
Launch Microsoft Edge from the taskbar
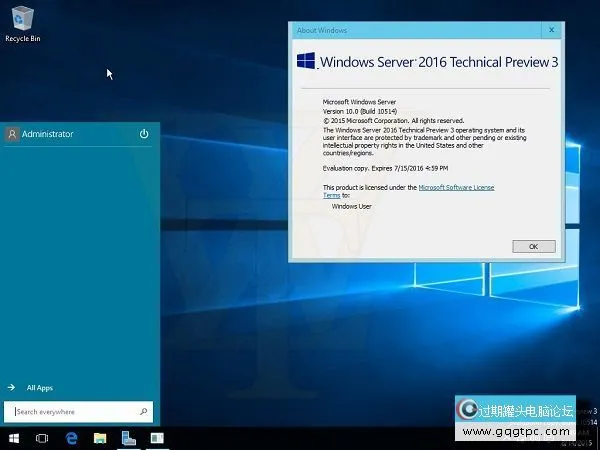(72, 438)
